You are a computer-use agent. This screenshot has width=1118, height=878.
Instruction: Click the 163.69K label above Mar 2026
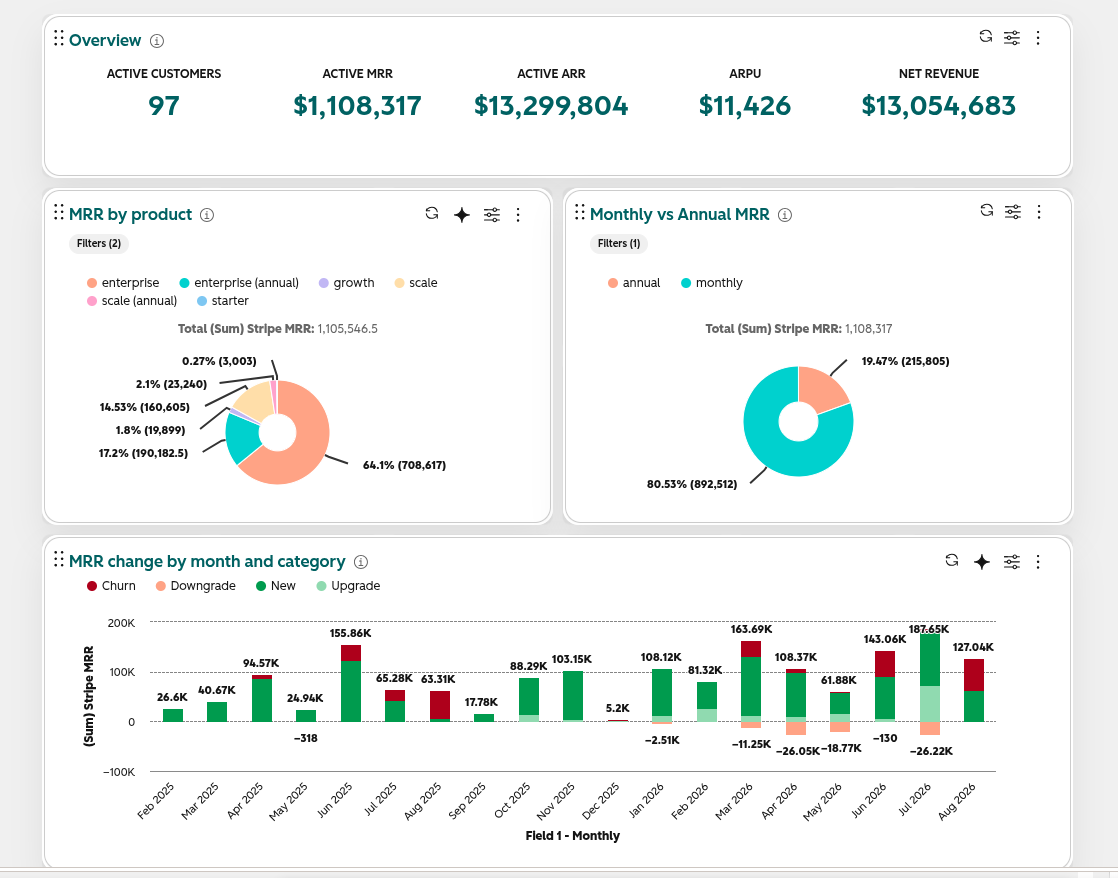[751, 629]
